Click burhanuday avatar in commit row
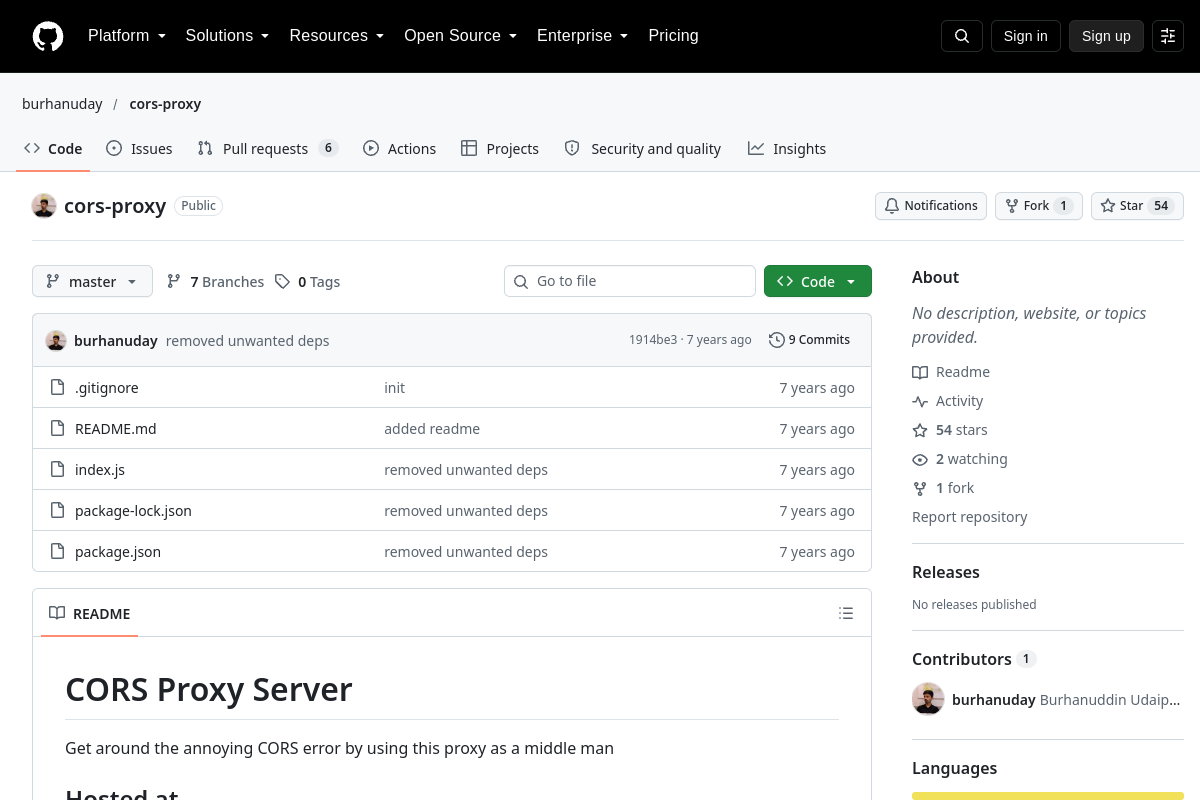 56,340
